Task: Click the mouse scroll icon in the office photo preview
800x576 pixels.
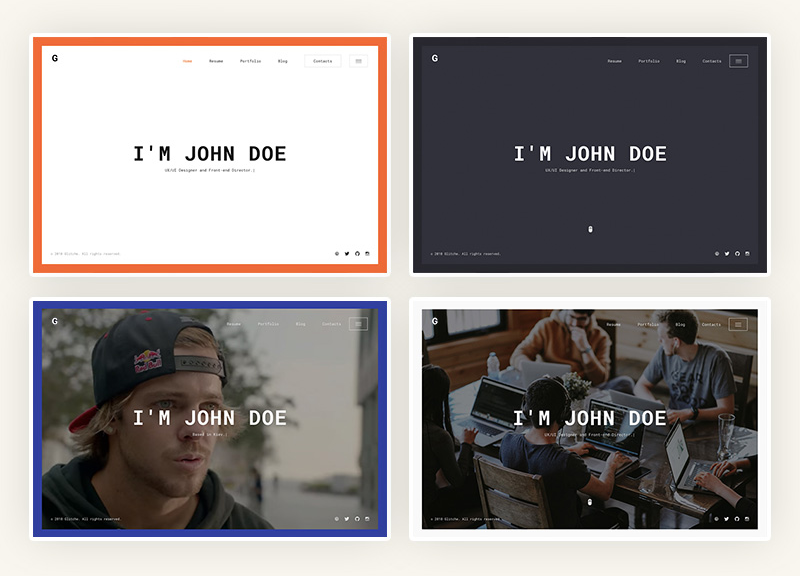Action: [x=590, y=502]
